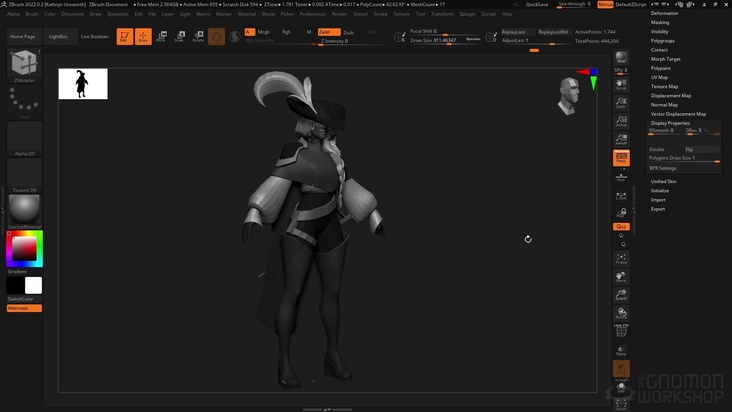The width and height of the screenshot is (732, 412).
Task: Open the Document menu
Action: (x=72, y=14)
